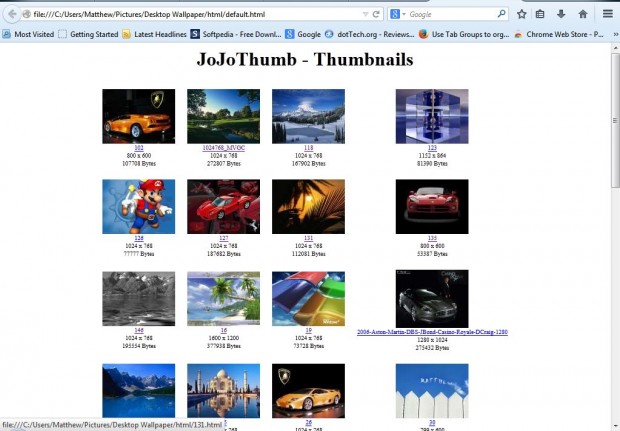Open the Getting Started bookmark
This screenshot has width=620, height=431.
(88, 34)
